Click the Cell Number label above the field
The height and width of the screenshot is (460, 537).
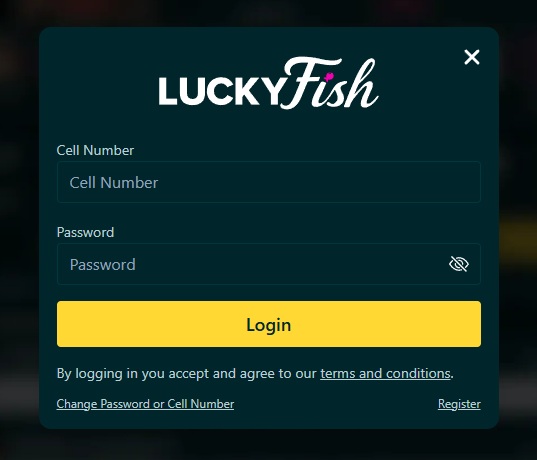(x=95, y=150)
